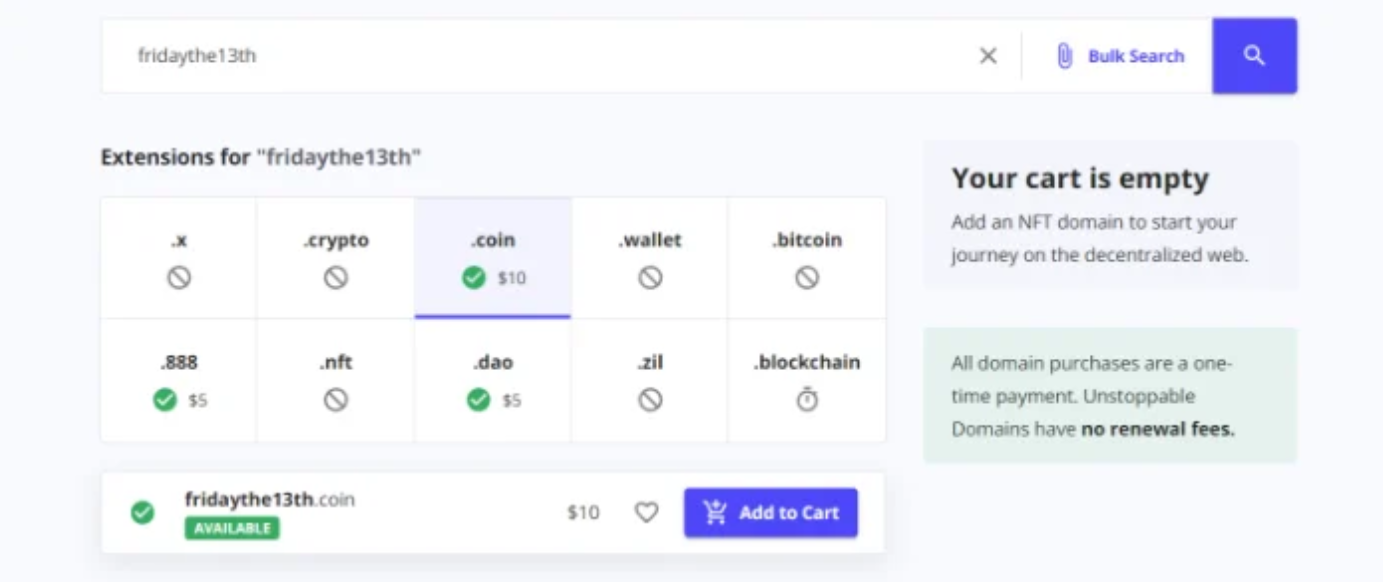Pick the .bitcoin extension tile

click(x=807, y=258)
